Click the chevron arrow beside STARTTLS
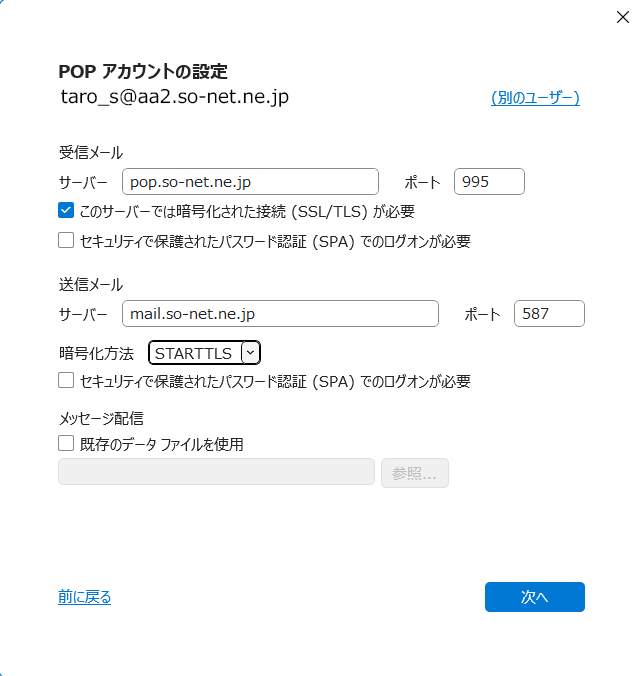Screen dimensions: 639x676 pos(250,353)
